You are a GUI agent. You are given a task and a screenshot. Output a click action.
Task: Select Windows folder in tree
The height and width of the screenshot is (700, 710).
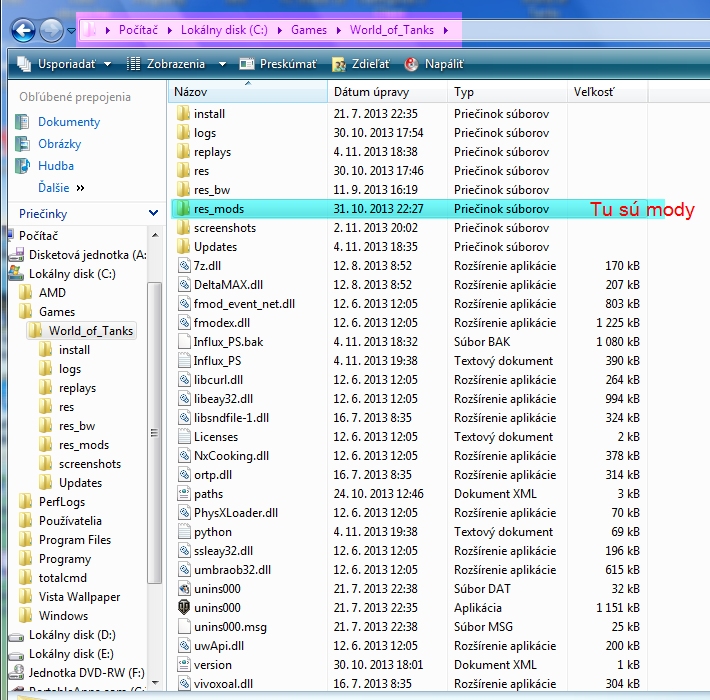tap(63, 616)
